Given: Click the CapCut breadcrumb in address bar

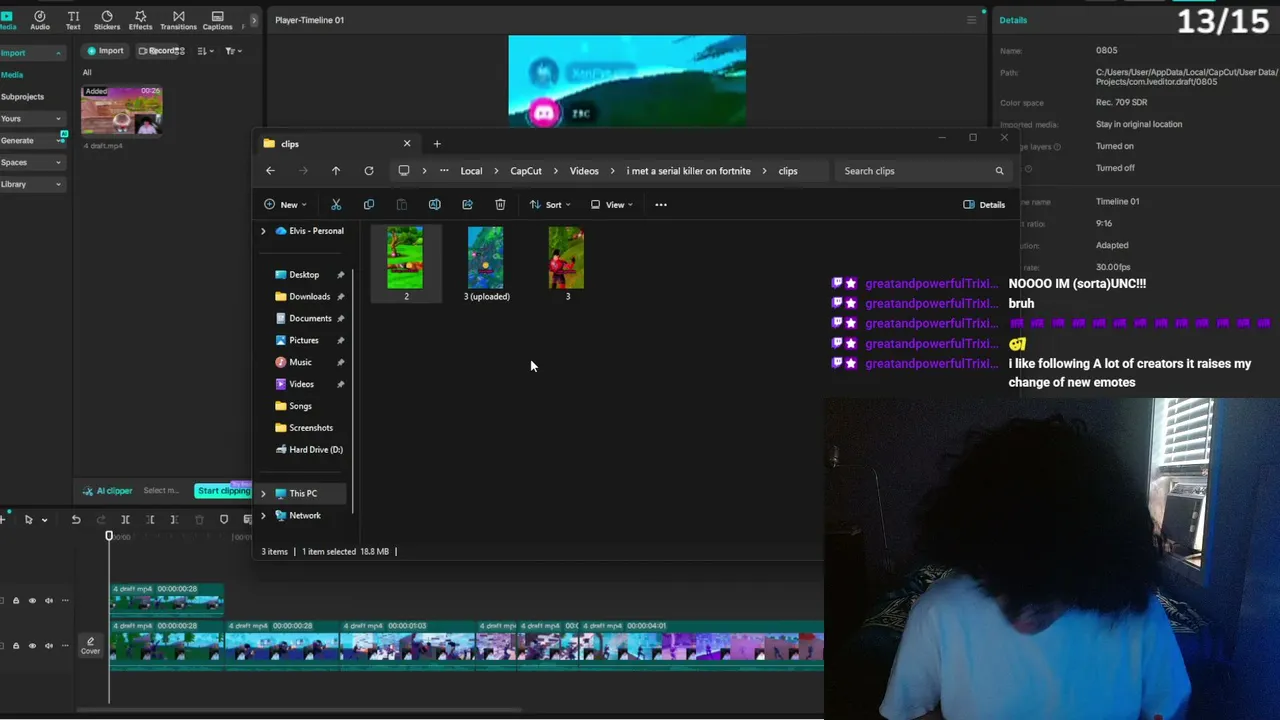Looking at the screenshot, I should pos(526,171).
